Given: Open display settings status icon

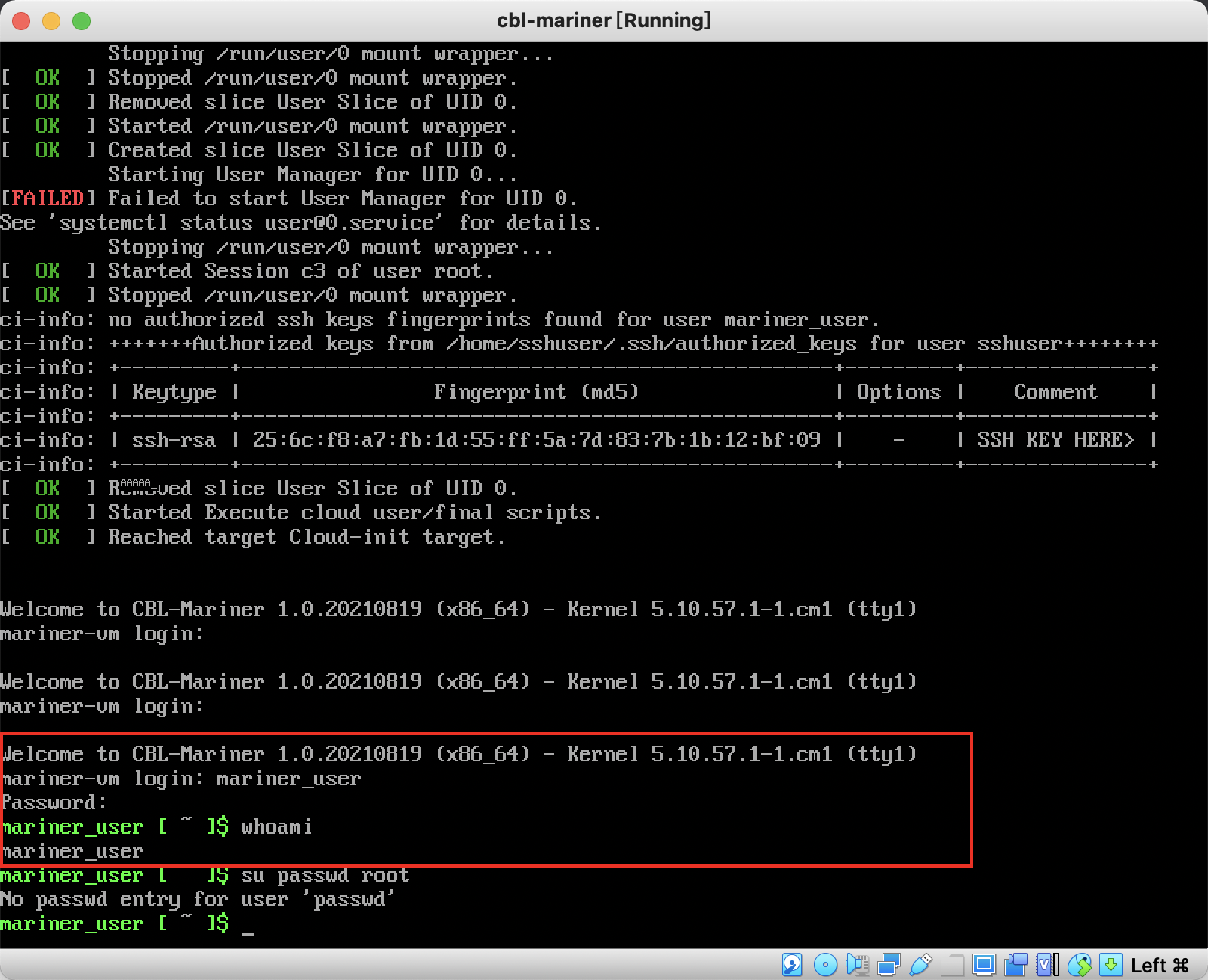Looking at the screenshot, I should pos(984,964).
